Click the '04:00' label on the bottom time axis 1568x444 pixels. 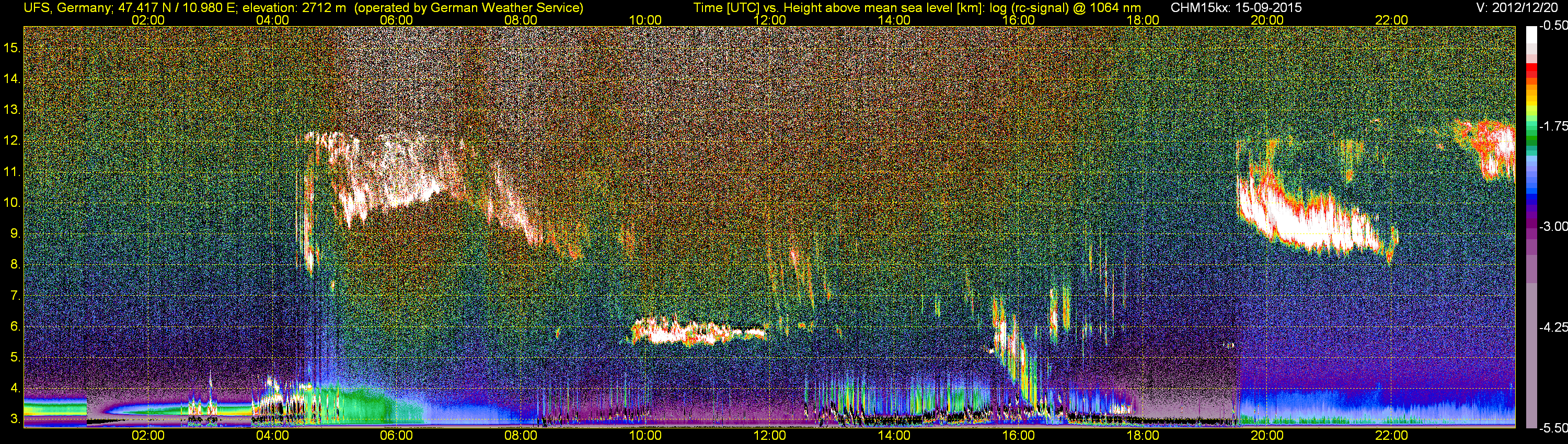pos(272,436)
